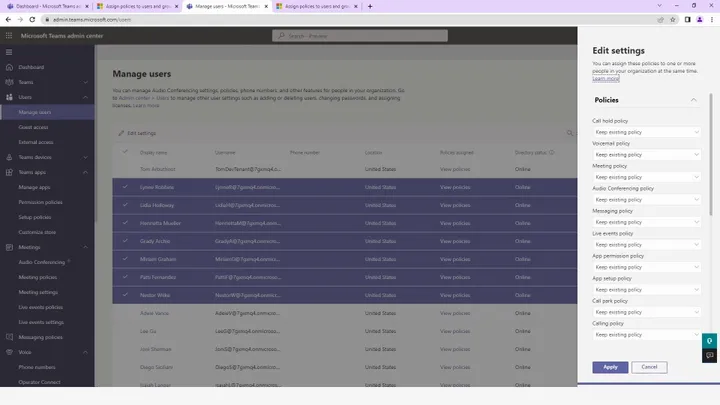
Task: Apply the edited policy settings
Action: point(610,367)
